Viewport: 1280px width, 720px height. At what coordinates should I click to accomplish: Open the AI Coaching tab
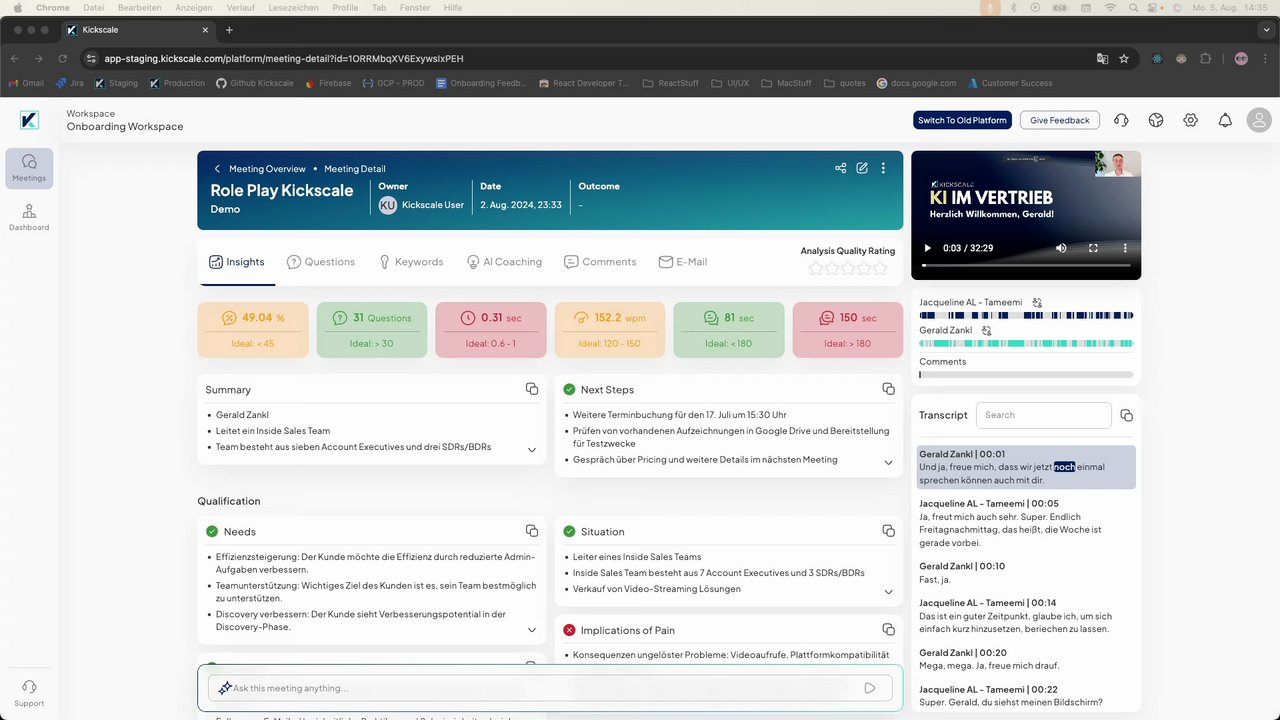click(504, 262)
